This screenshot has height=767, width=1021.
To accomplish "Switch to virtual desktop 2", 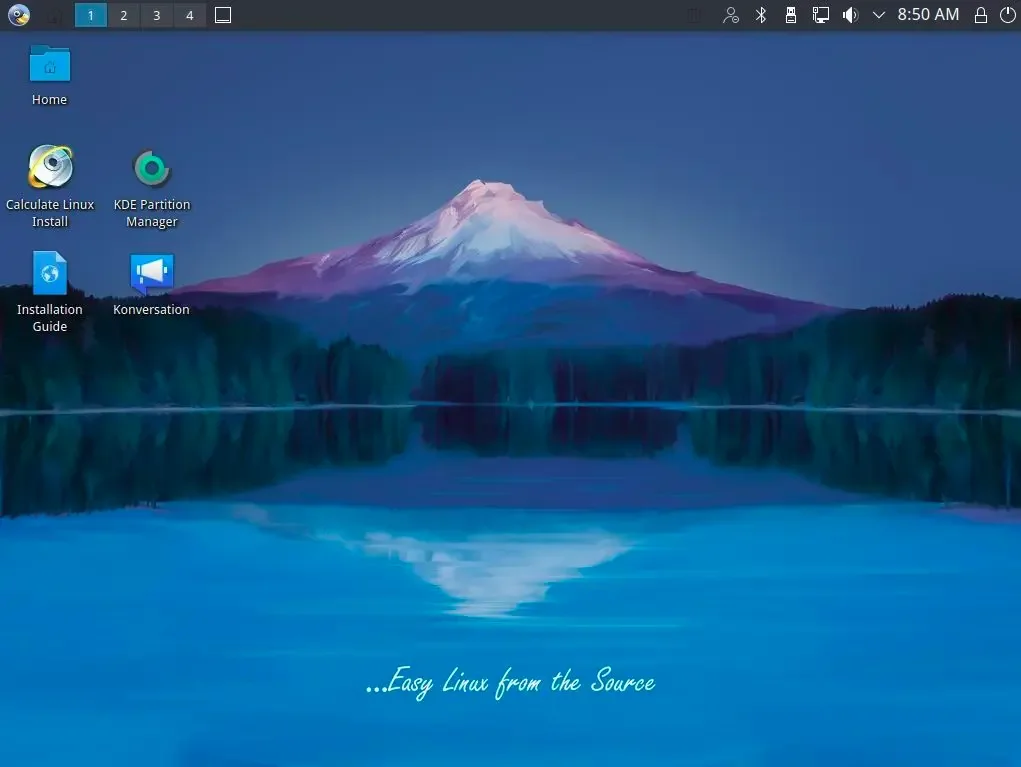I will tap(124, 15).
